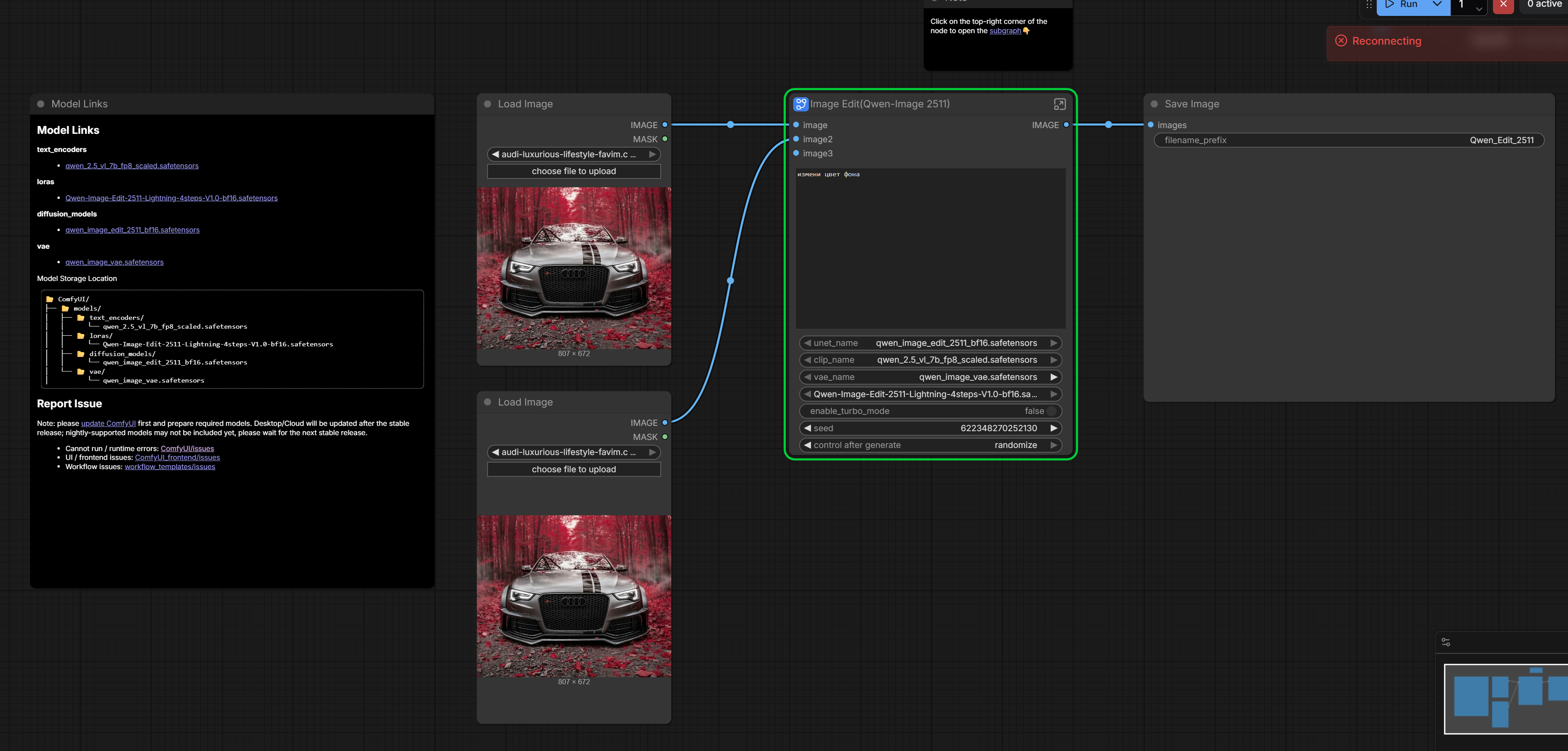The height and width of the screenshot is (751, 1568).
Task: Click choose file to upload in bottom Load Image
Action: tap(574, 469)
